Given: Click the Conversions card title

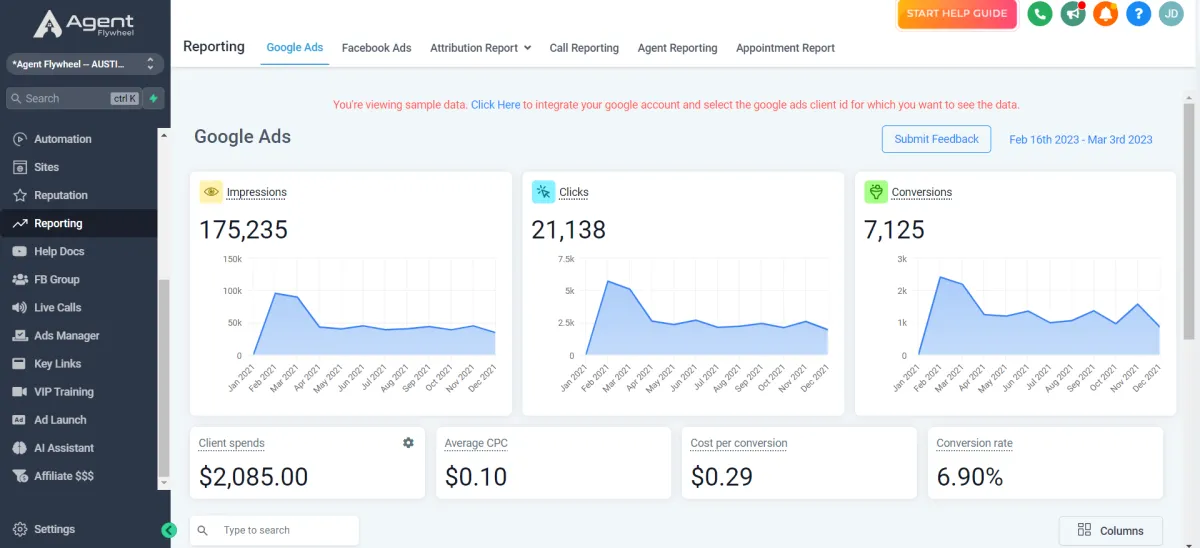Looking at the screenshot, I should 922,192.
